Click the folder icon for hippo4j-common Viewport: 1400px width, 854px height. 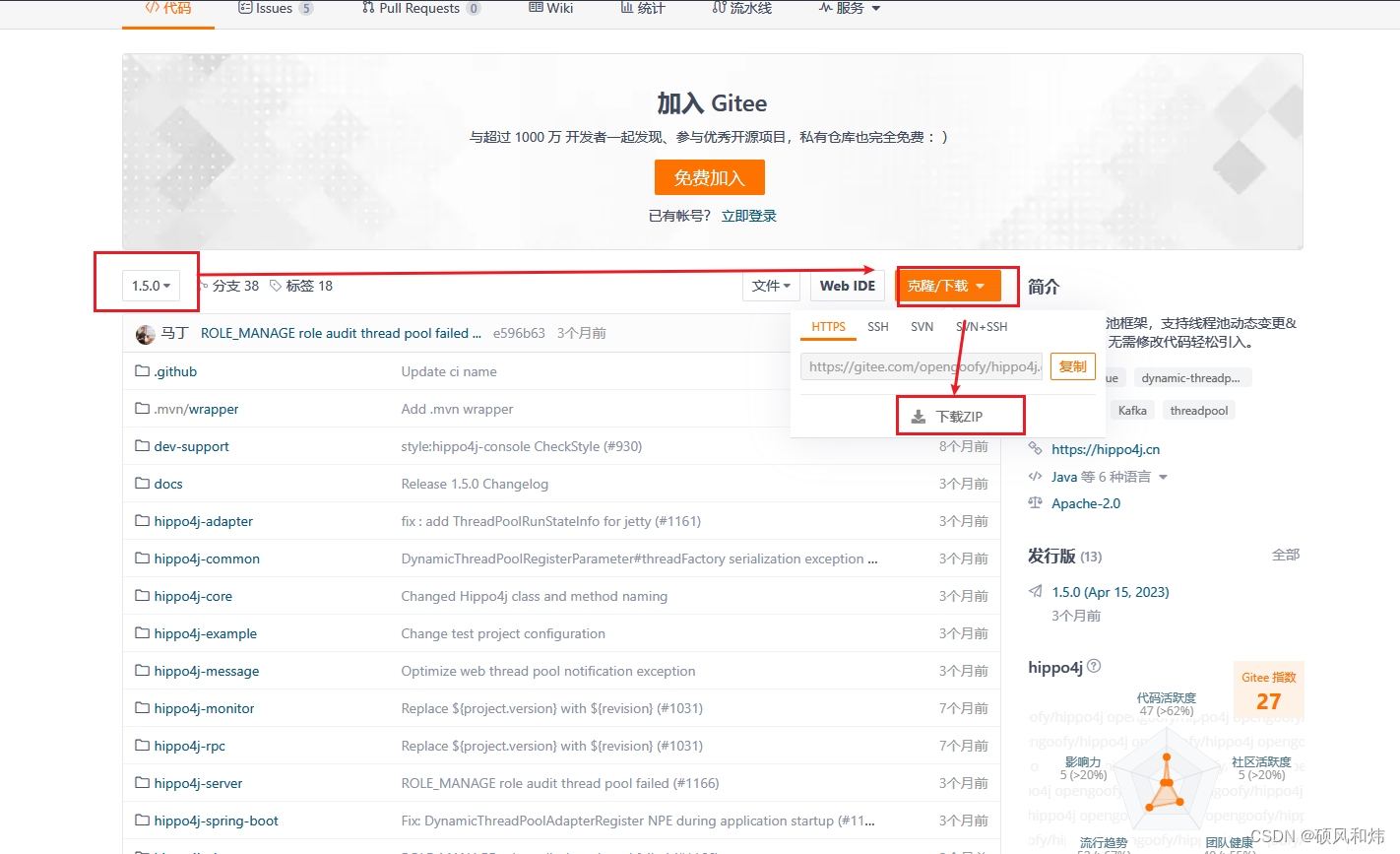[142, 558]
